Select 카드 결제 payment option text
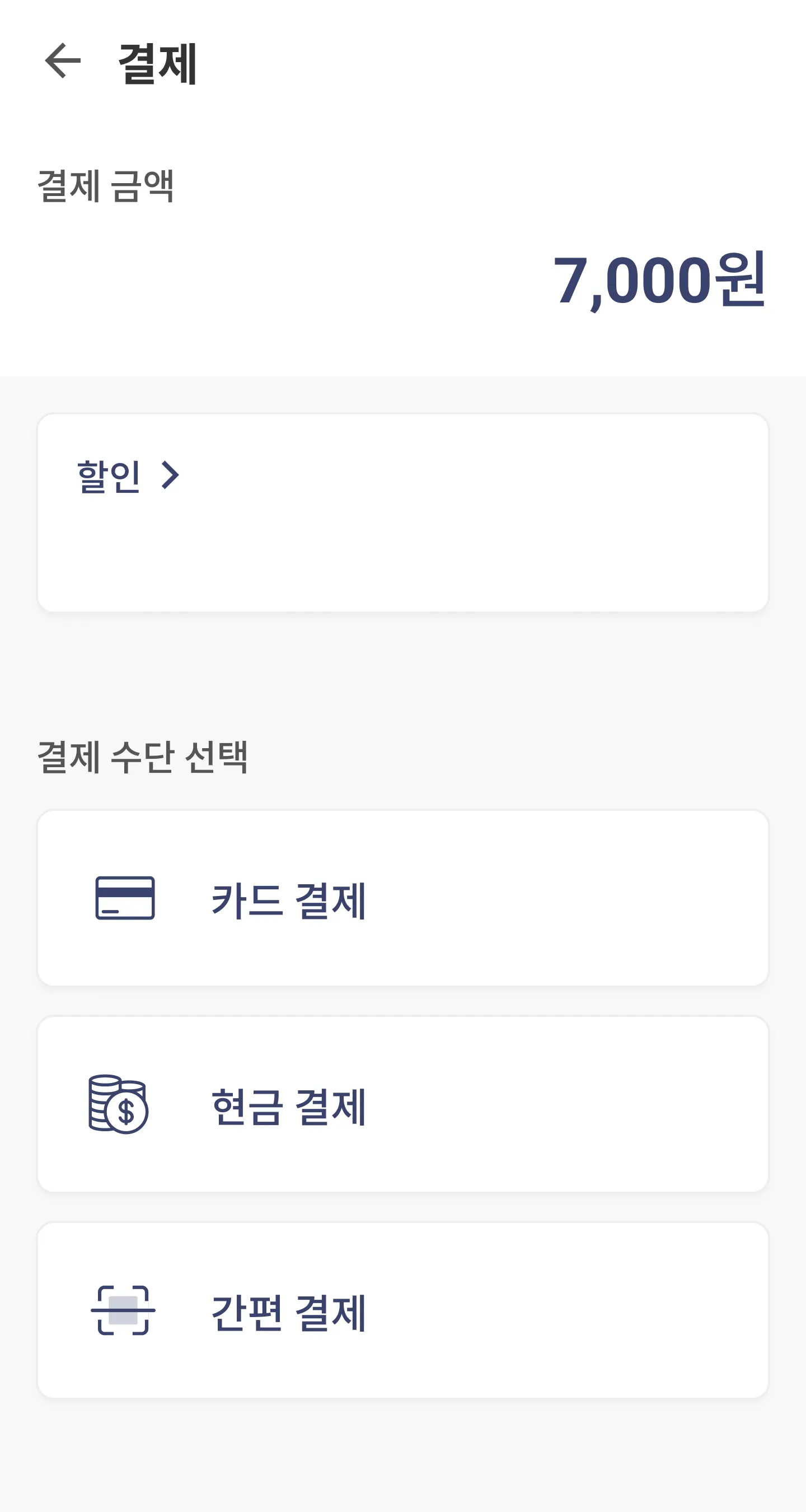The width and height of the screenshot is (806, 1512). click(x=289, y=900)
